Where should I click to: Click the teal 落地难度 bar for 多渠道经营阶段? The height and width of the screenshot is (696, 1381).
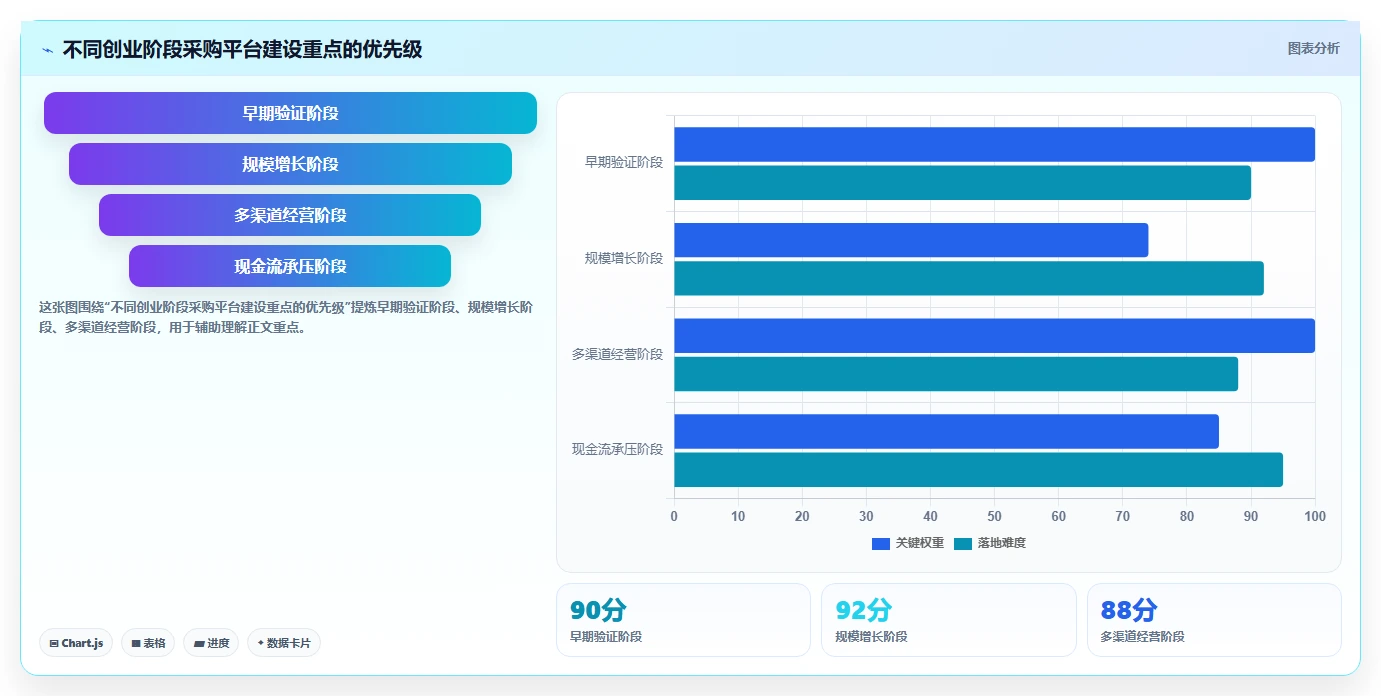coord(956,374)
